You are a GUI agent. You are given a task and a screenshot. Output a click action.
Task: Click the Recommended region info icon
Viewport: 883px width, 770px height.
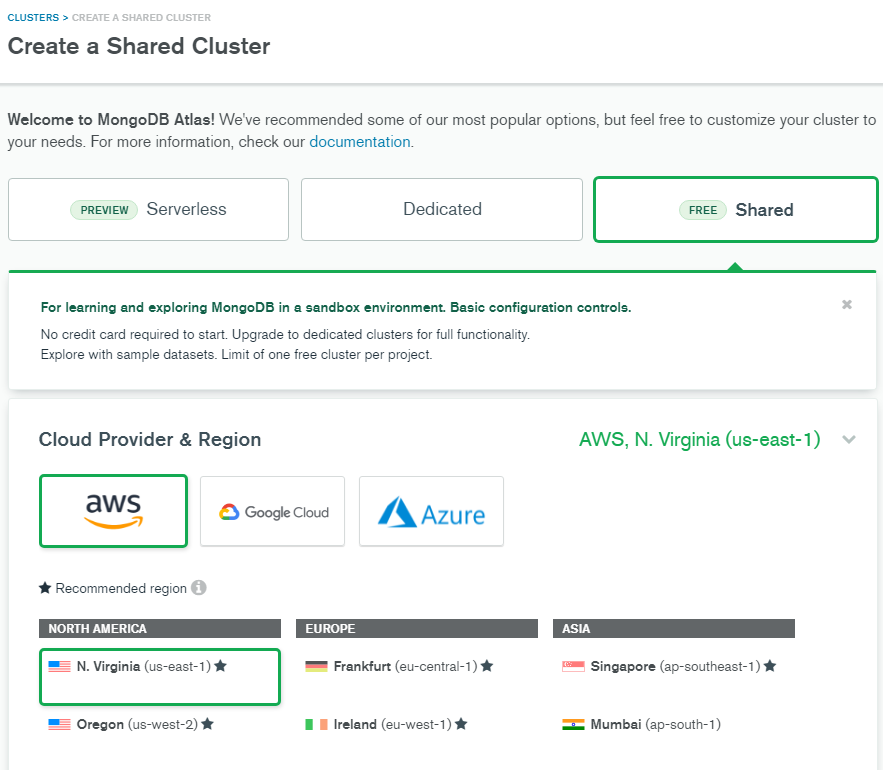(x=199, y=587)
